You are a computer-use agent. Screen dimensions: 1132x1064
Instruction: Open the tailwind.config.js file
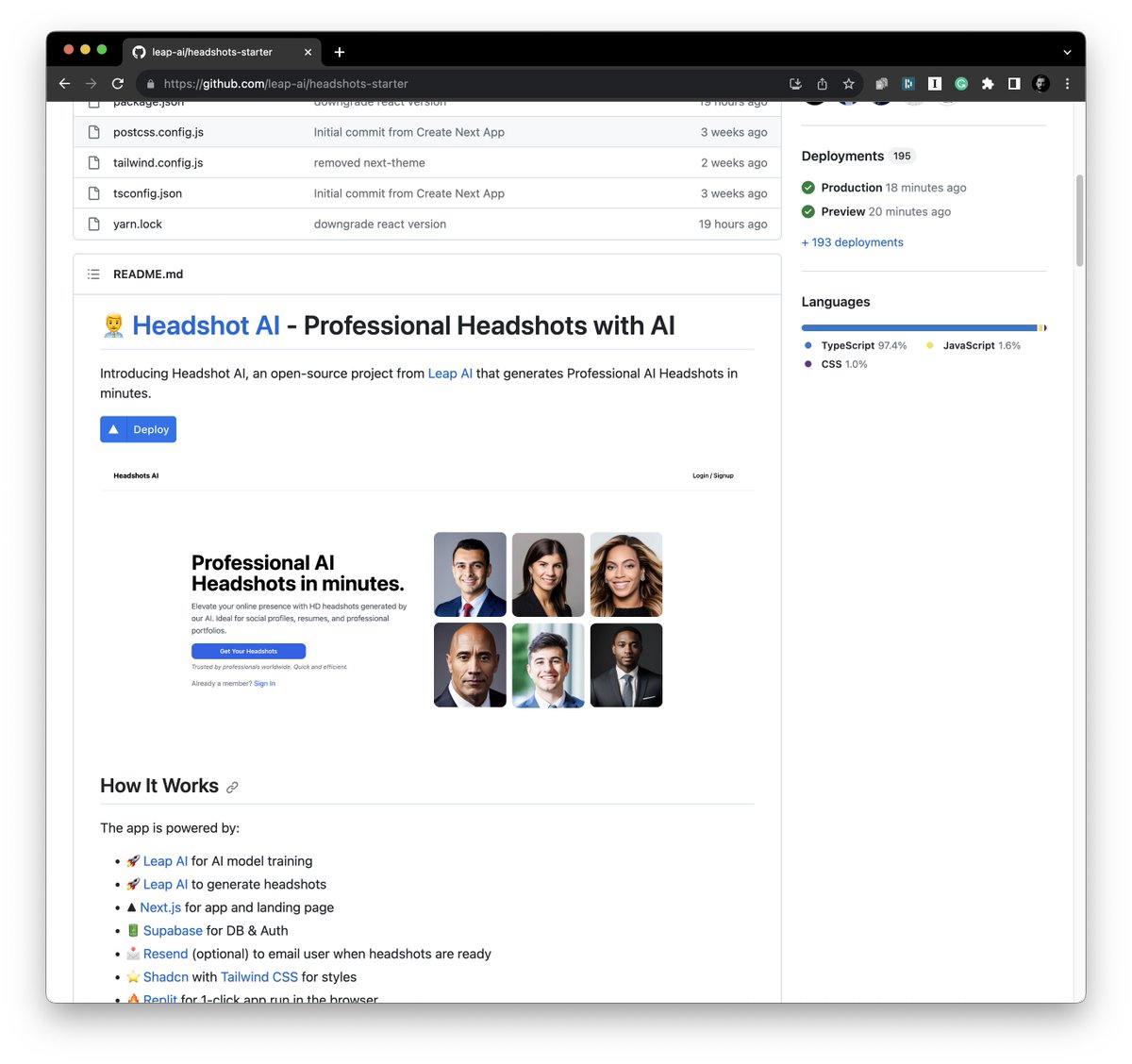(x=158, y=163)
